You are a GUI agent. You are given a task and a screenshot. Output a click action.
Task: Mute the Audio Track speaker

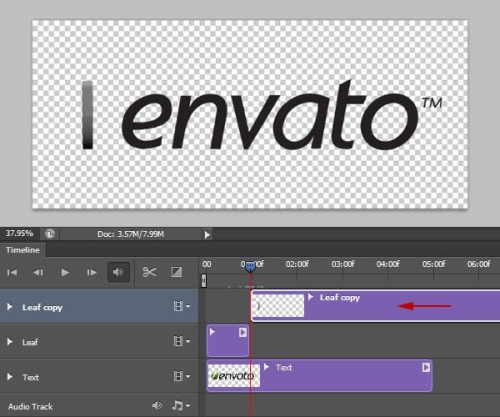157,406
